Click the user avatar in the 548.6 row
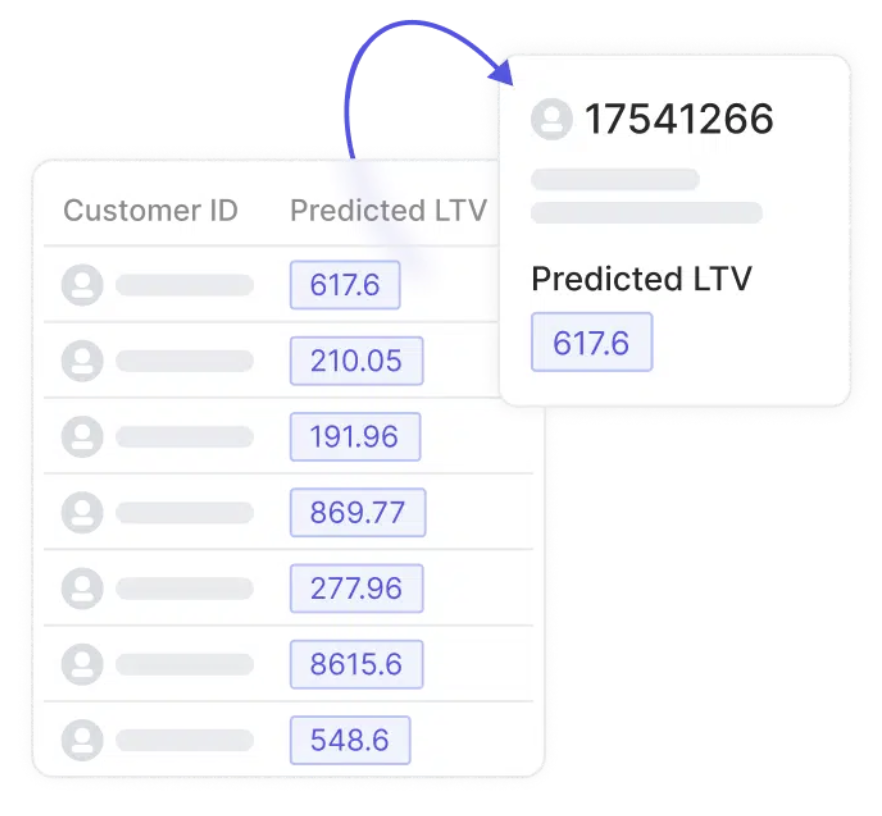 click(82, 740)
